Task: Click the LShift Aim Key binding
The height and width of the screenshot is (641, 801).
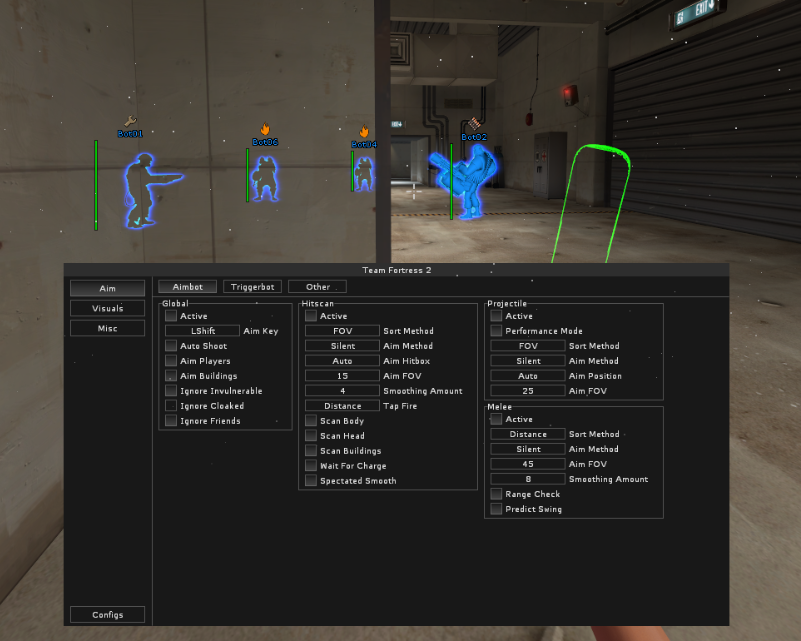Action: tap(203, 331)
